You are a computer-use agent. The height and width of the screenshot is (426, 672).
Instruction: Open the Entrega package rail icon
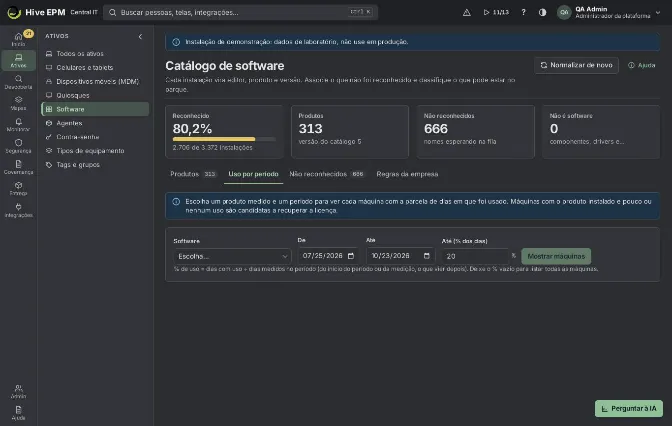pos(18,188)
